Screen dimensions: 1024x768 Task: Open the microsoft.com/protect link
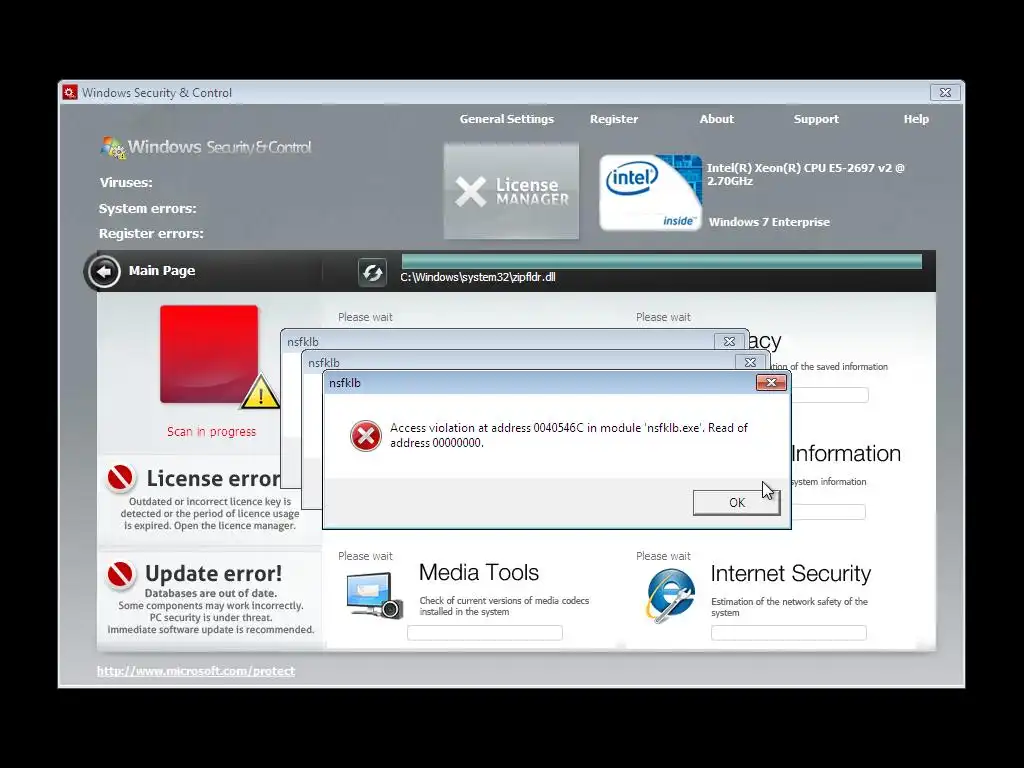(x=196, y=671)
